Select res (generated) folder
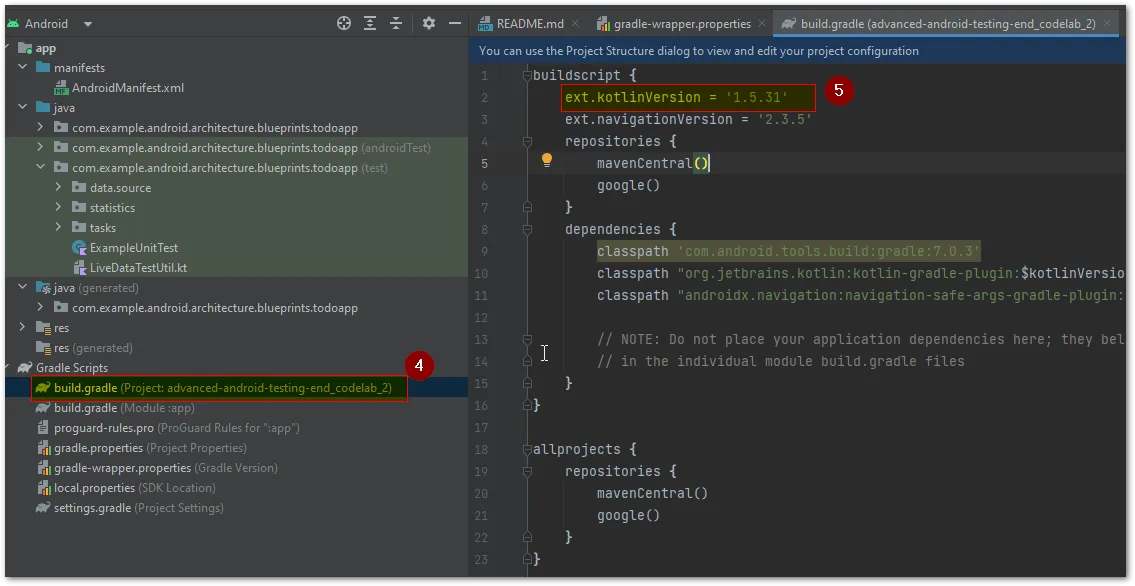 click(93, 348)
